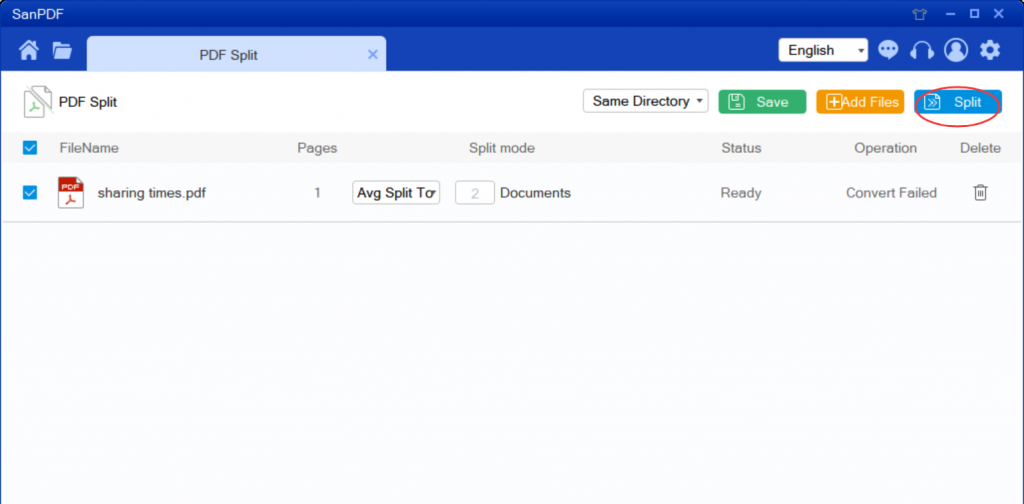Select the sharing times.pdf file name
The height and width of the screenshot is (504, 1024).
point(152,193)
